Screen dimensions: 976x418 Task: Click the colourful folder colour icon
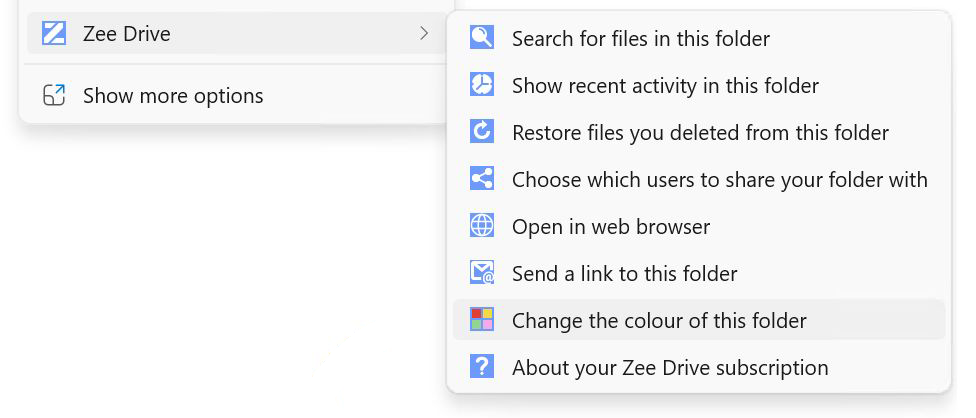point(482,320)
